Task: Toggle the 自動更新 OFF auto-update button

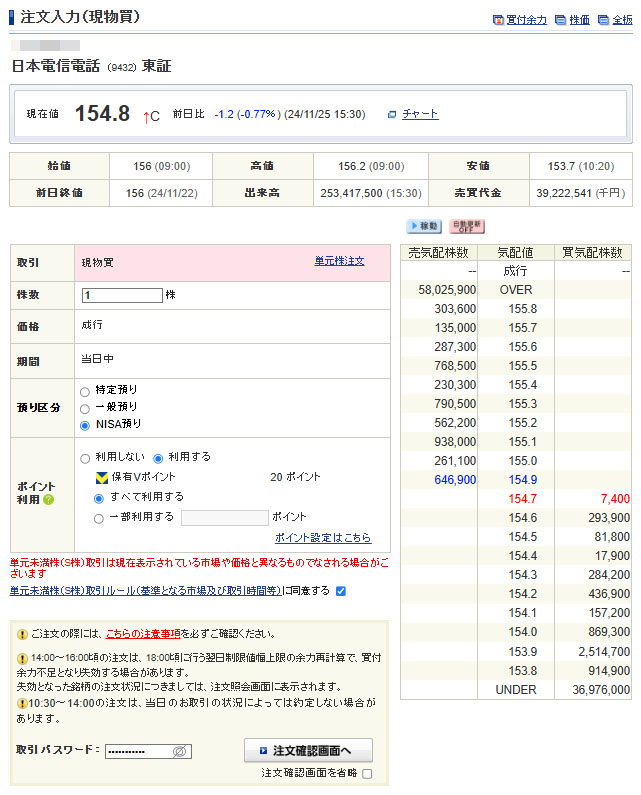Action: (x=466, y=227)
